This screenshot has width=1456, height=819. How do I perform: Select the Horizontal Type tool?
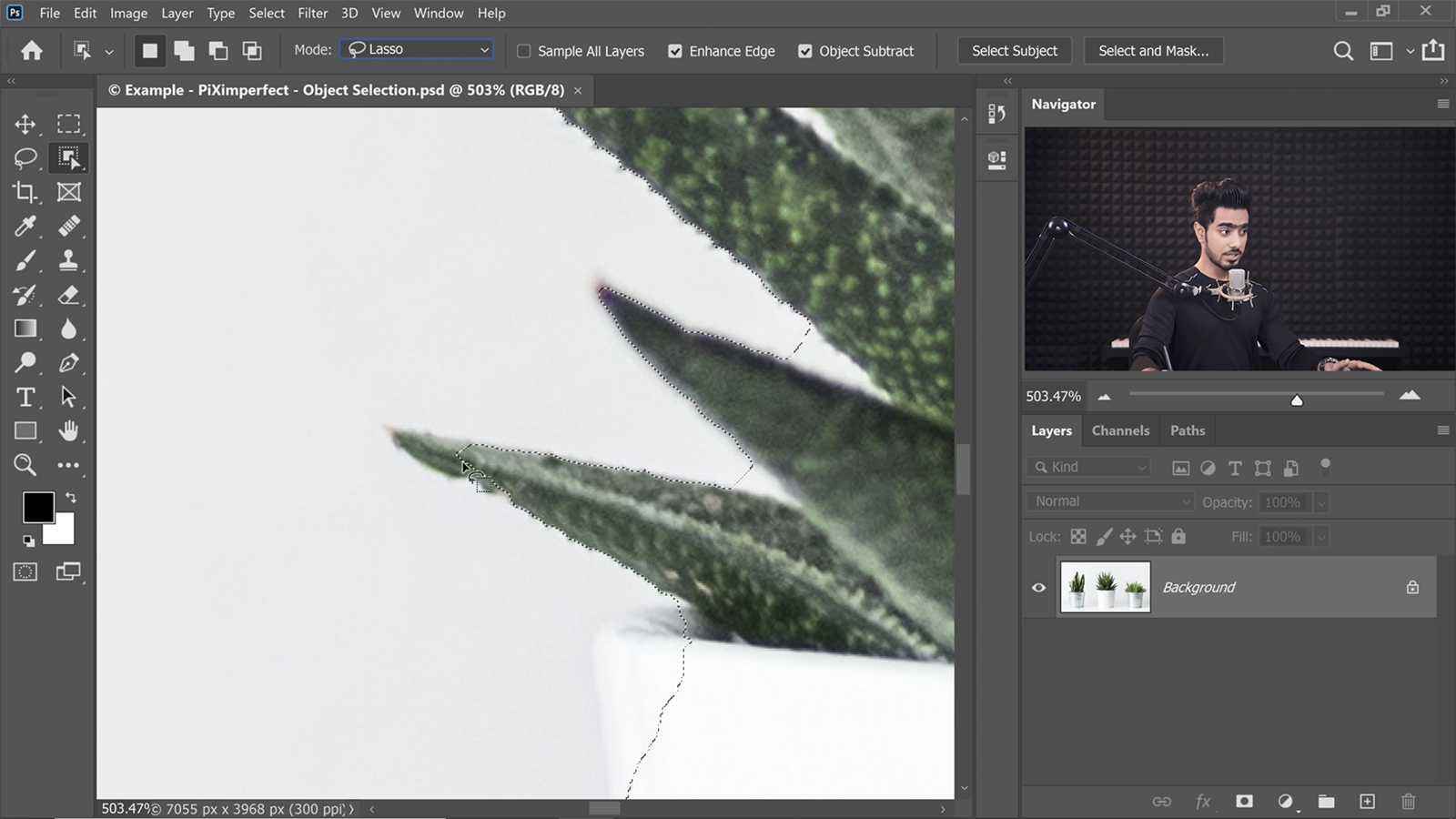tap(25, 397)
